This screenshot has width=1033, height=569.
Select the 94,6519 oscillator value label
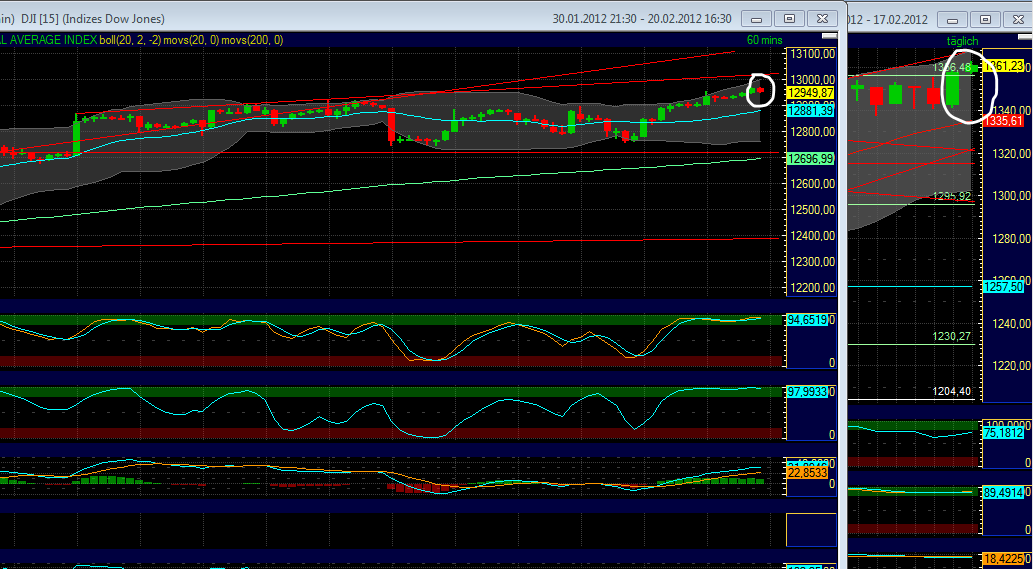point(808,320)
